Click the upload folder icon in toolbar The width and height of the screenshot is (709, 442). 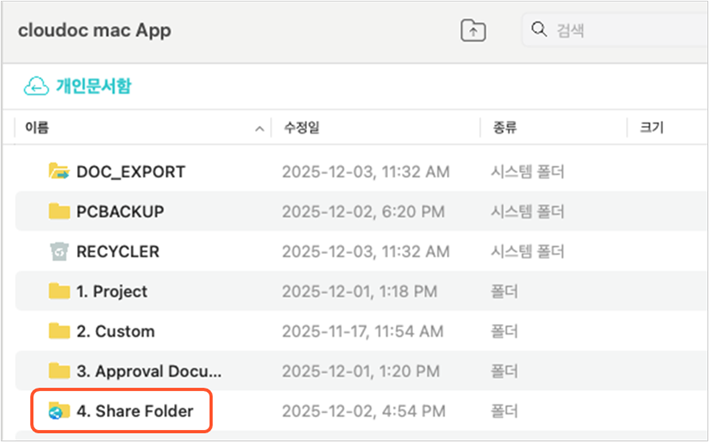click(472, 31)
